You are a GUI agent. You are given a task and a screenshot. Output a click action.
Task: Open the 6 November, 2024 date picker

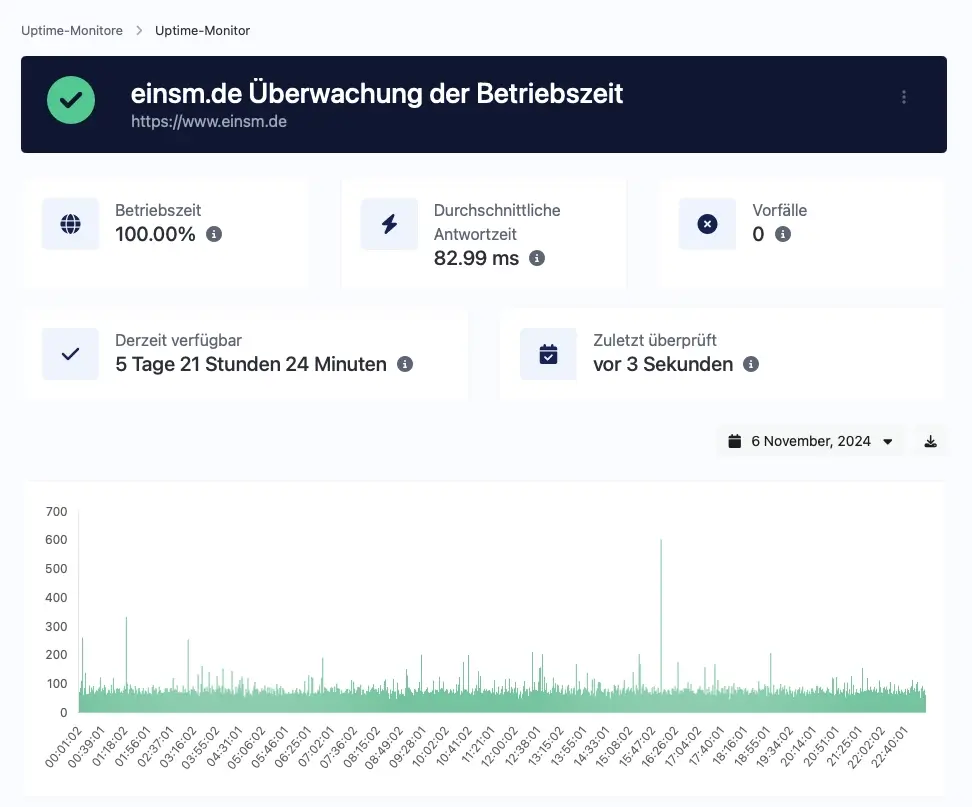pos(810,441)
